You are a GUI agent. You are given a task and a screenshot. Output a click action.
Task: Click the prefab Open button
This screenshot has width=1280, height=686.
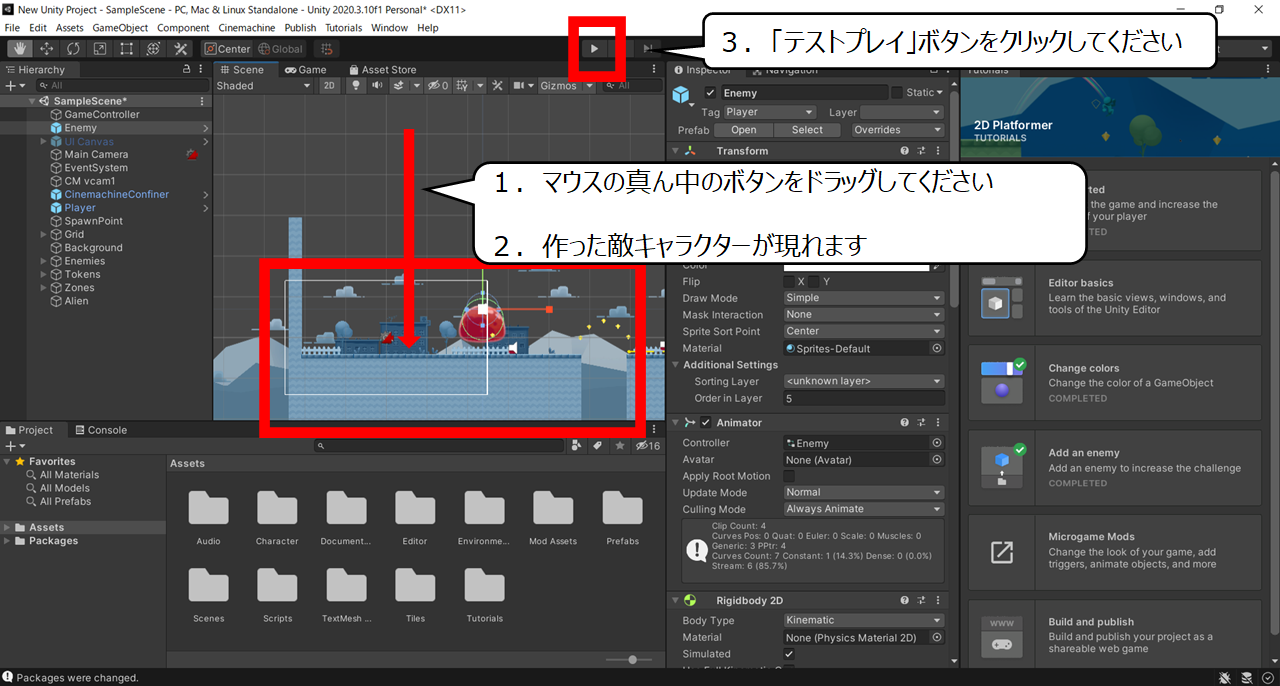(743, 130)
